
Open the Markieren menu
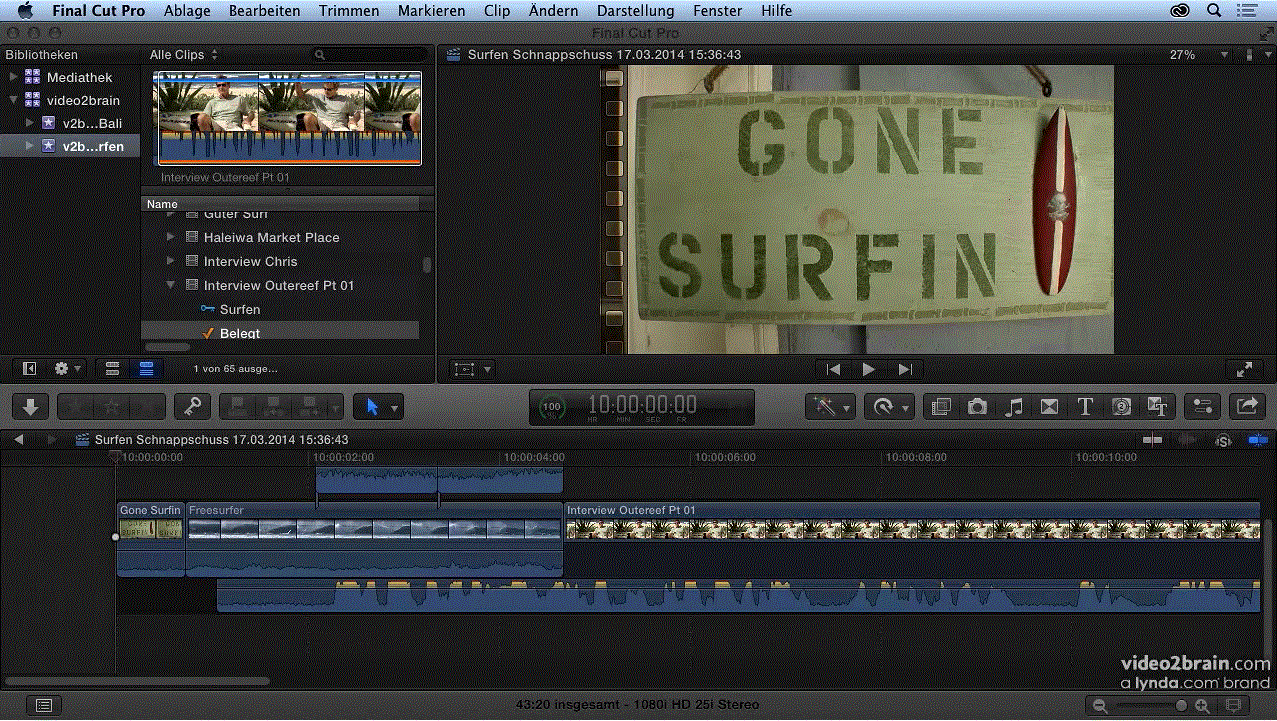[431, 11]
